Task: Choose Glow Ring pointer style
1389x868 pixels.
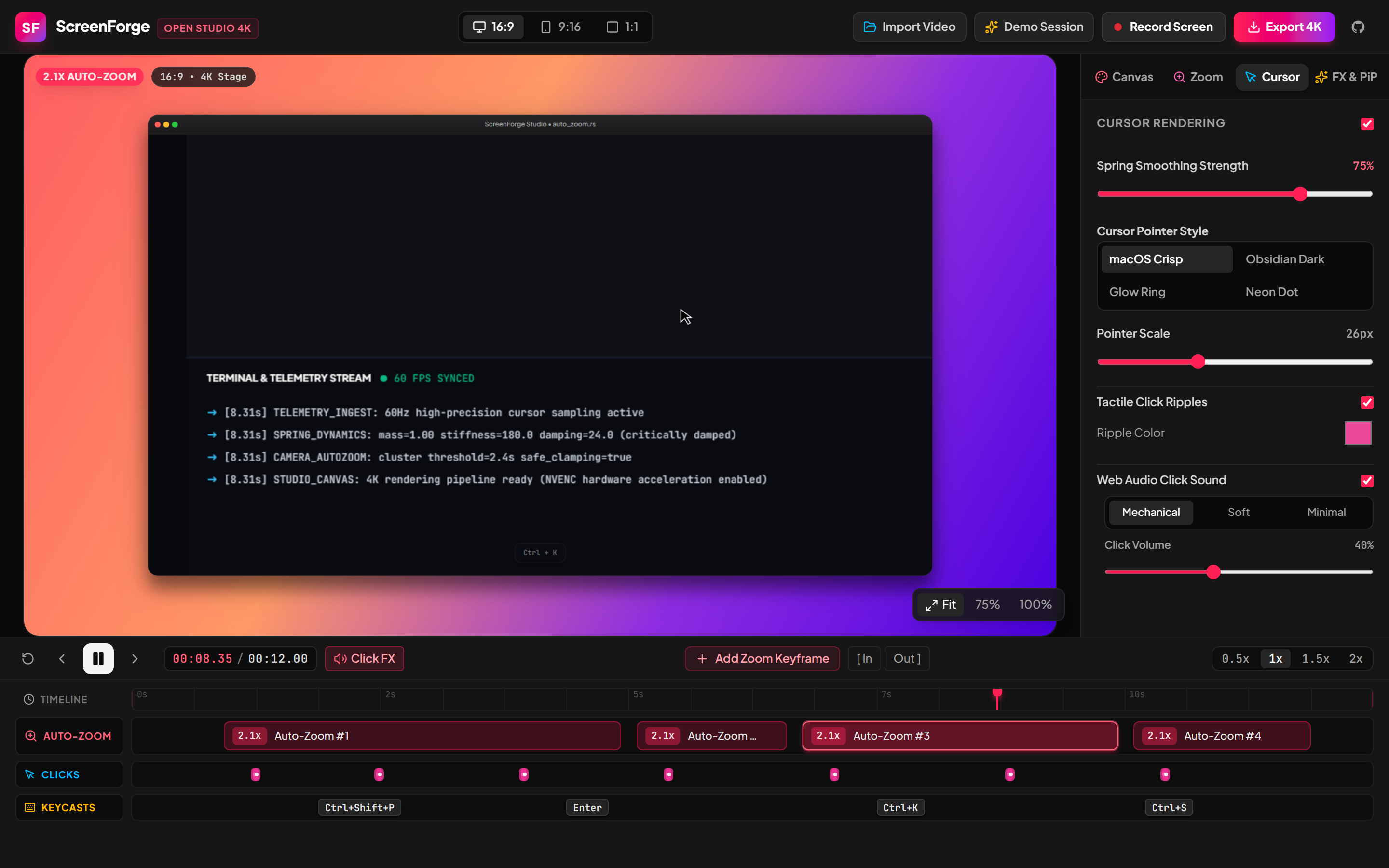Action: pos(1167,292)
